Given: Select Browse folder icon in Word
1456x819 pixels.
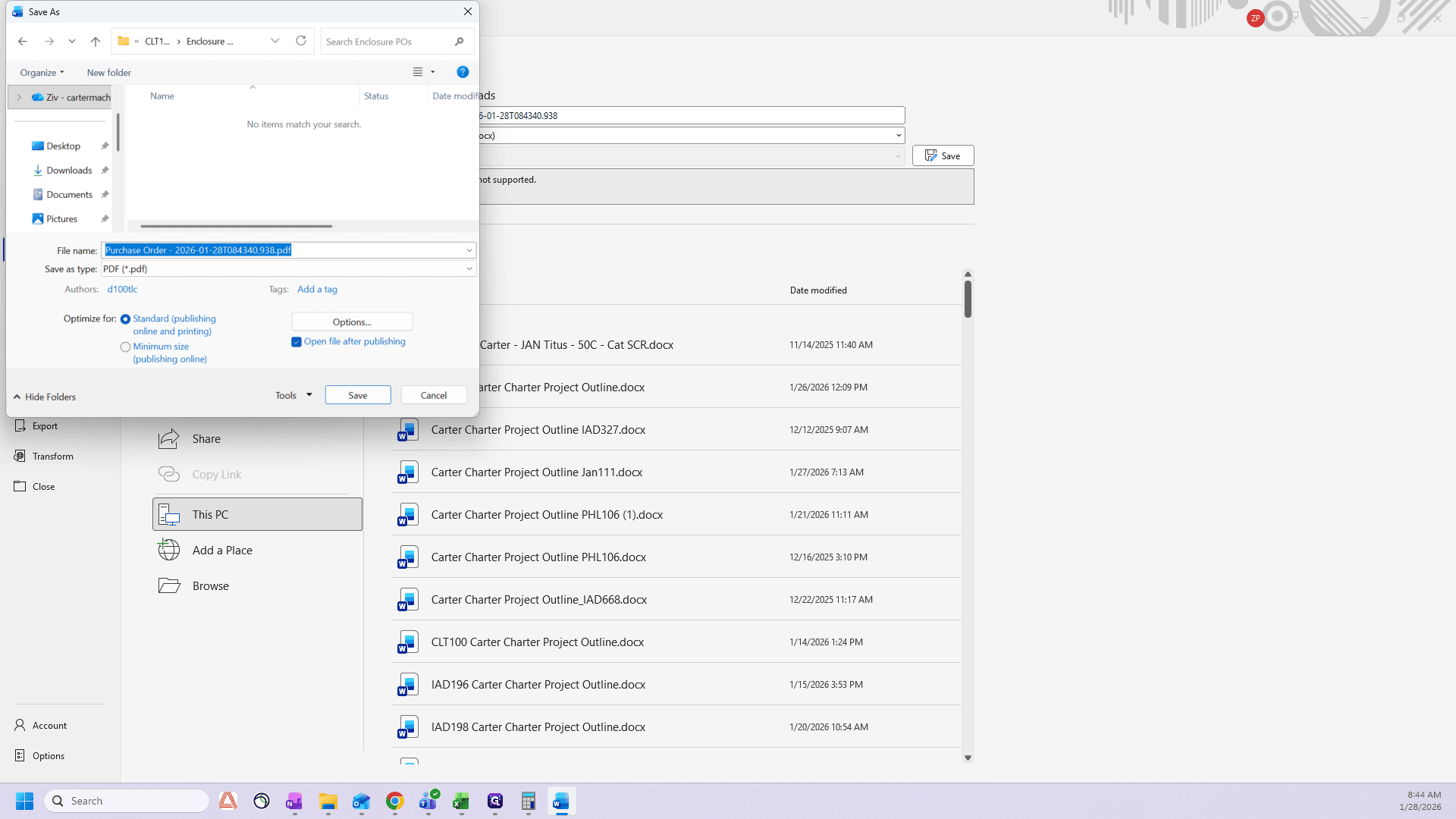Looking at the screenshot, I should click(169, 585).
